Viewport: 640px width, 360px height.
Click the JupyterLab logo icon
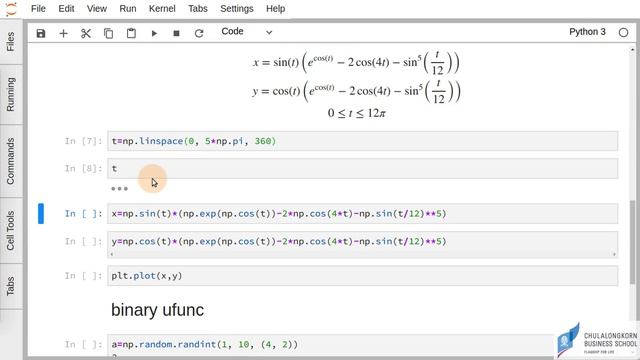pos(11,9)
